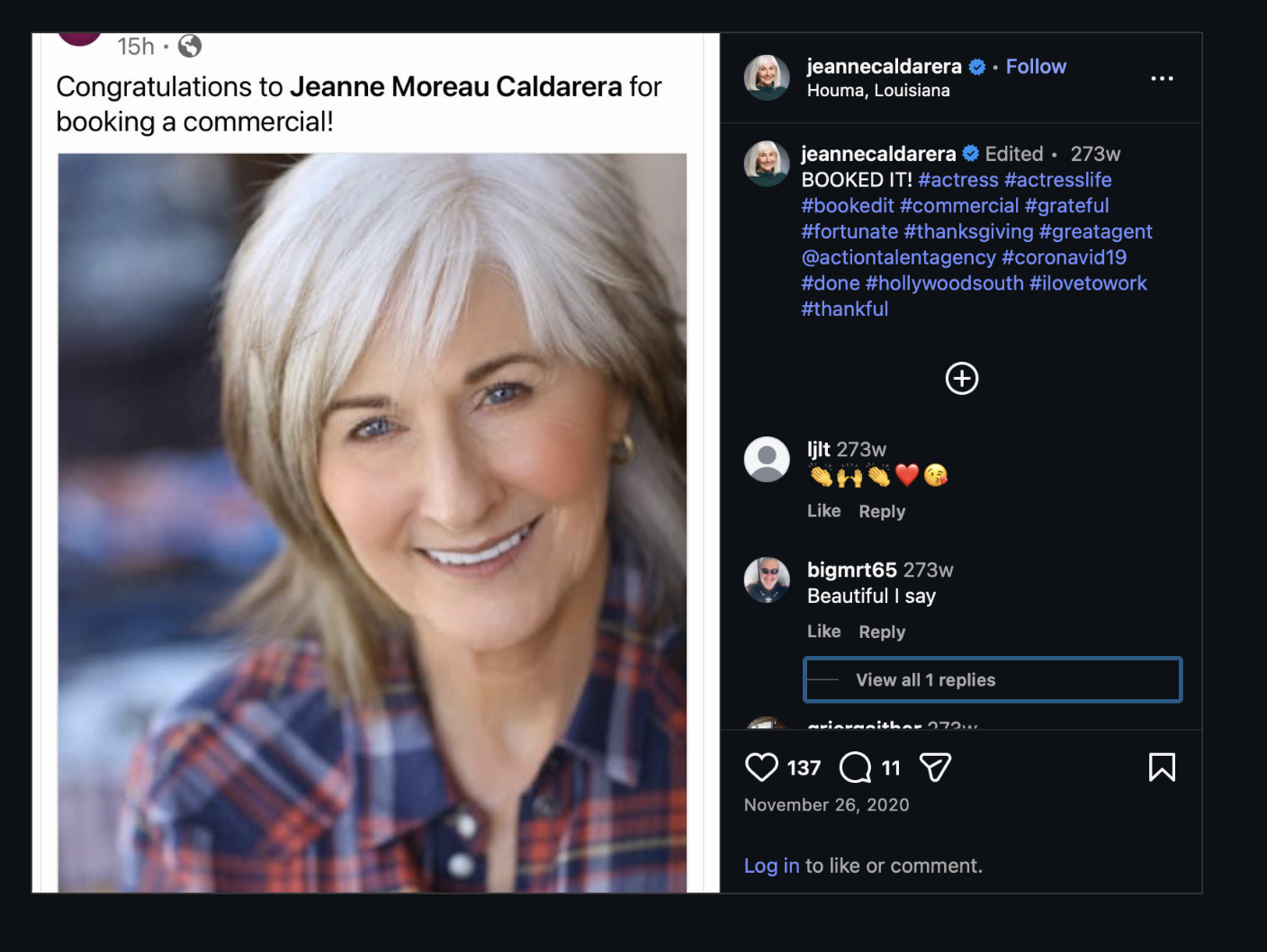Like the post with the heart icon
Screen dimensions: 1267x952
[761, 768]
